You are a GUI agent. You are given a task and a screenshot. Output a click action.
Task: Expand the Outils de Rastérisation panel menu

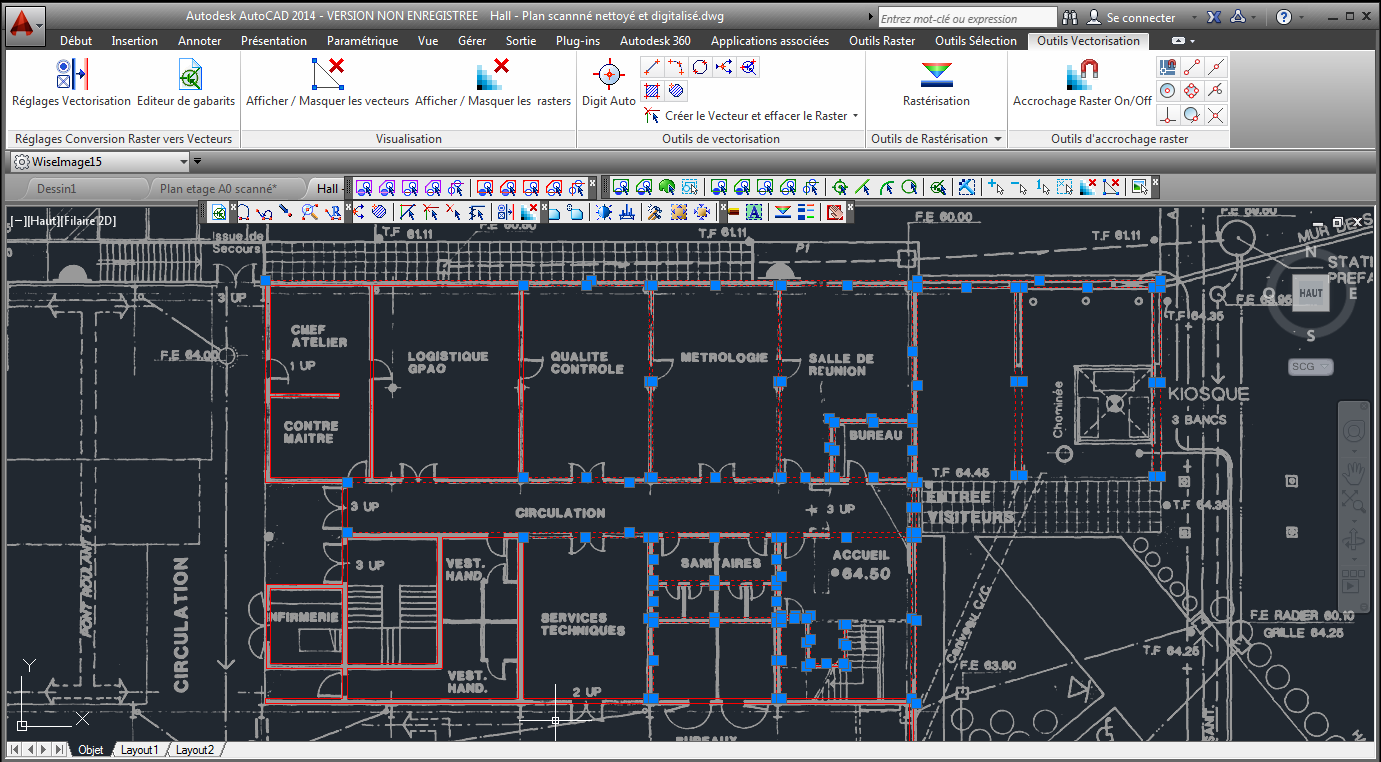tap(996, 138)
